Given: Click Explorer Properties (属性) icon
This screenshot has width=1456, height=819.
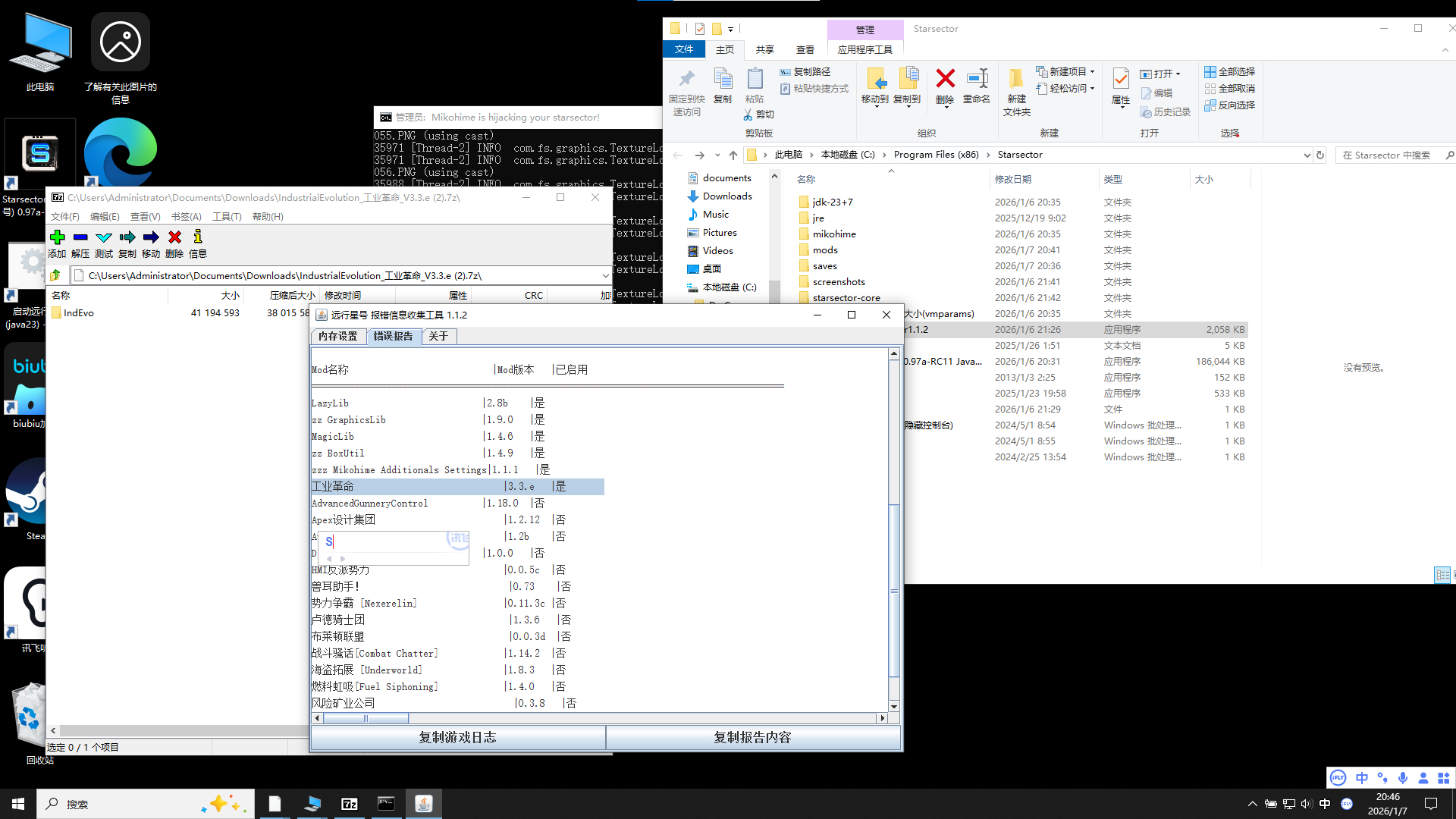Looking at the screenshot, I should 1120,79.
